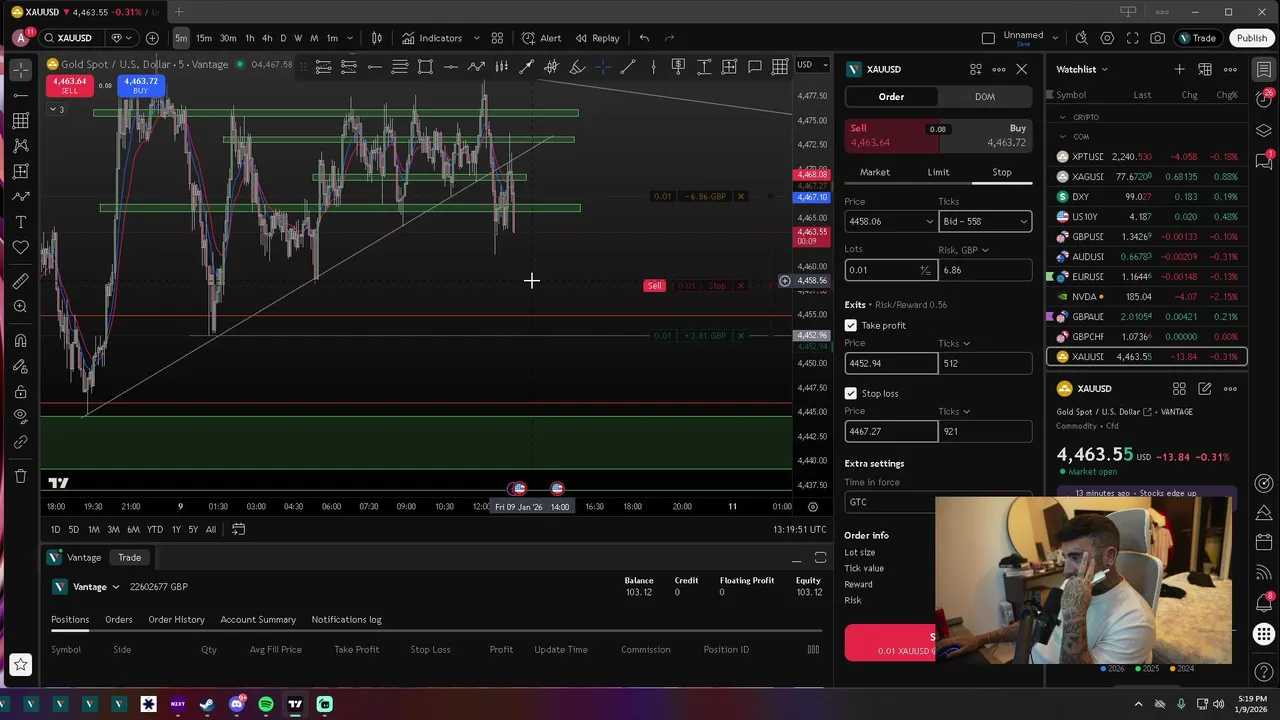The image size is (1280, 720).
Task: Take a chart snapshot with camera icon
Action: tap(1157, 38)
